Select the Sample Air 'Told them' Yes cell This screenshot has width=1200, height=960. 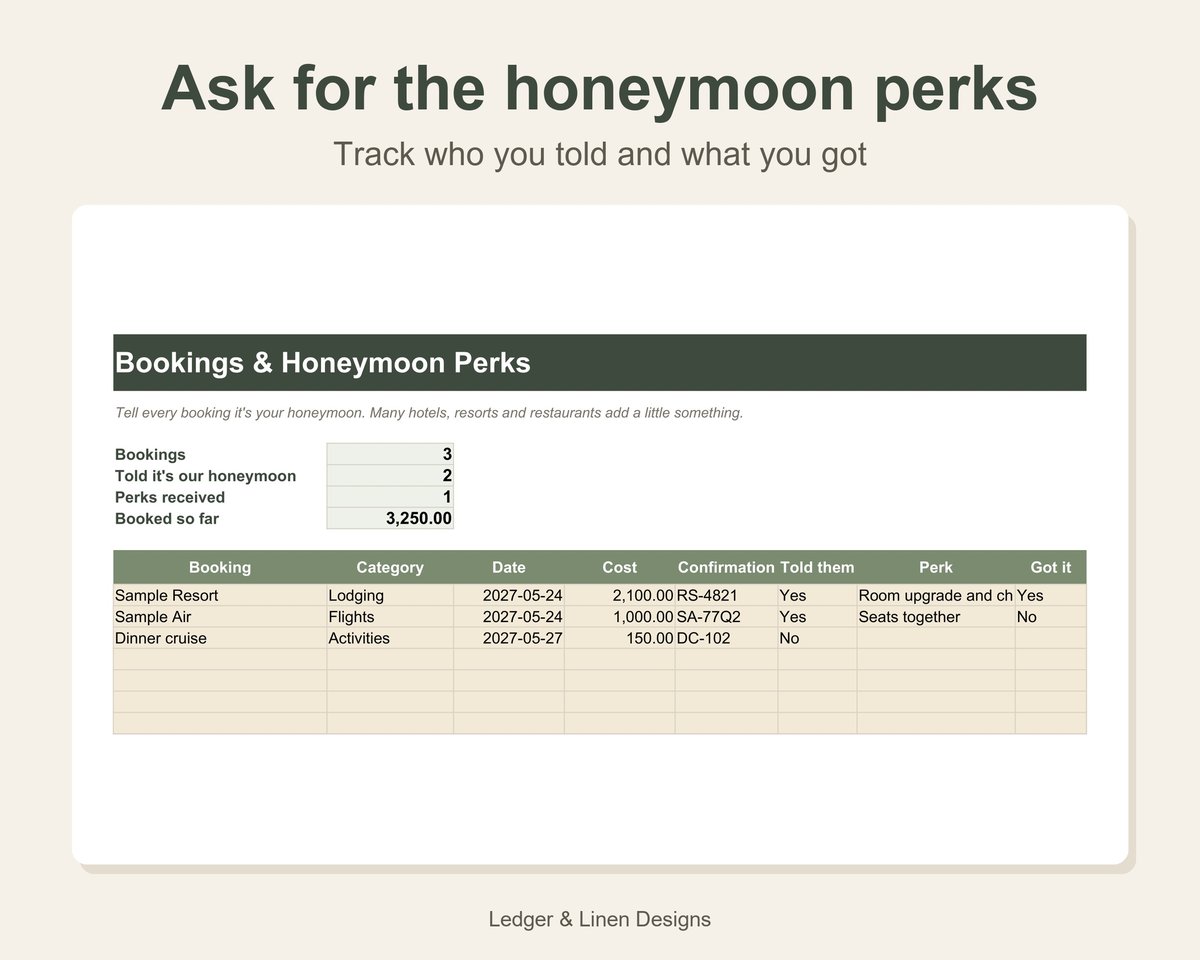coord(817,617)
